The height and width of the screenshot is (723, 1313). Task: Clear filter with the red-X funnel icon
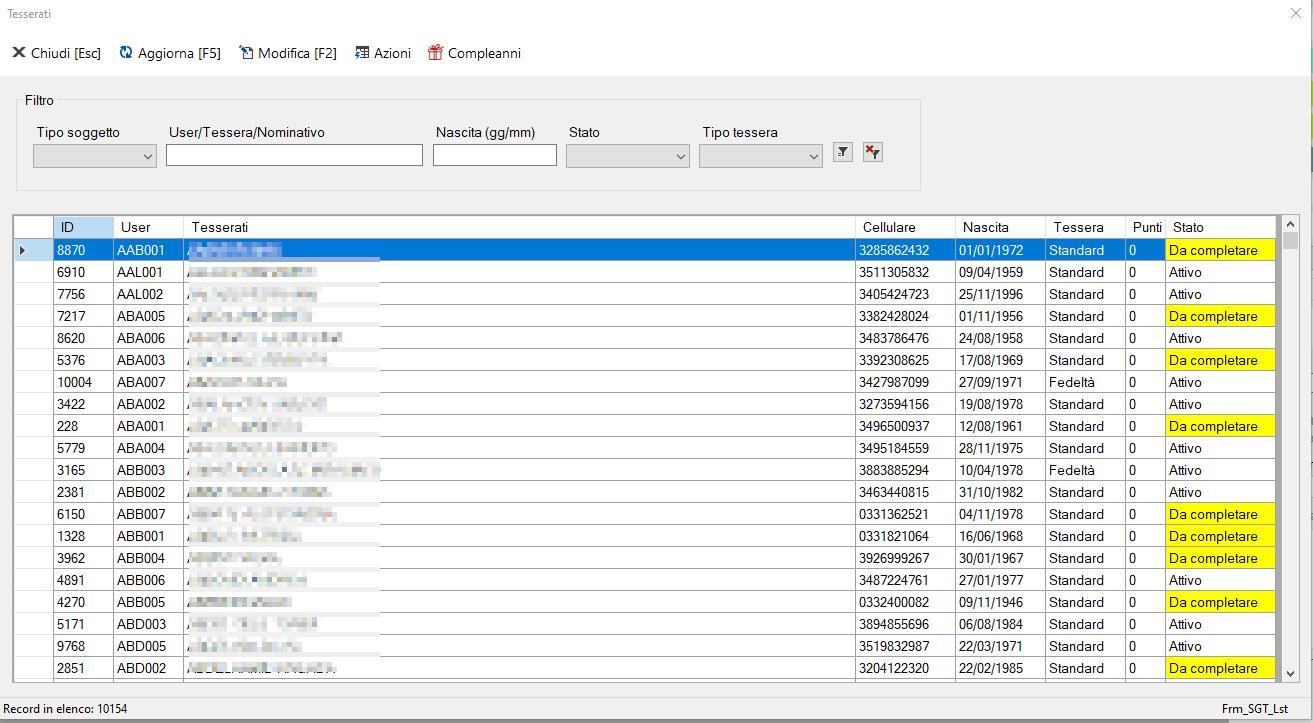pos(873,152)
